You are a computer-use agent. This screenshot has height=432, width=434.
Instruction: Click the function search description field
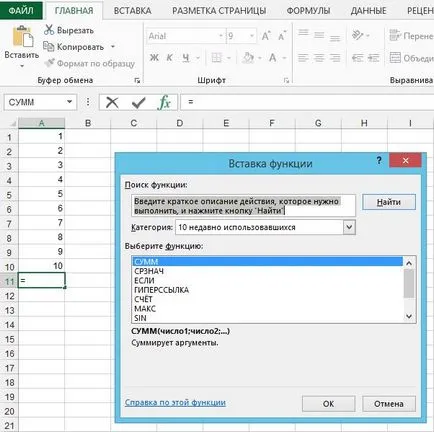pos(243,206)
